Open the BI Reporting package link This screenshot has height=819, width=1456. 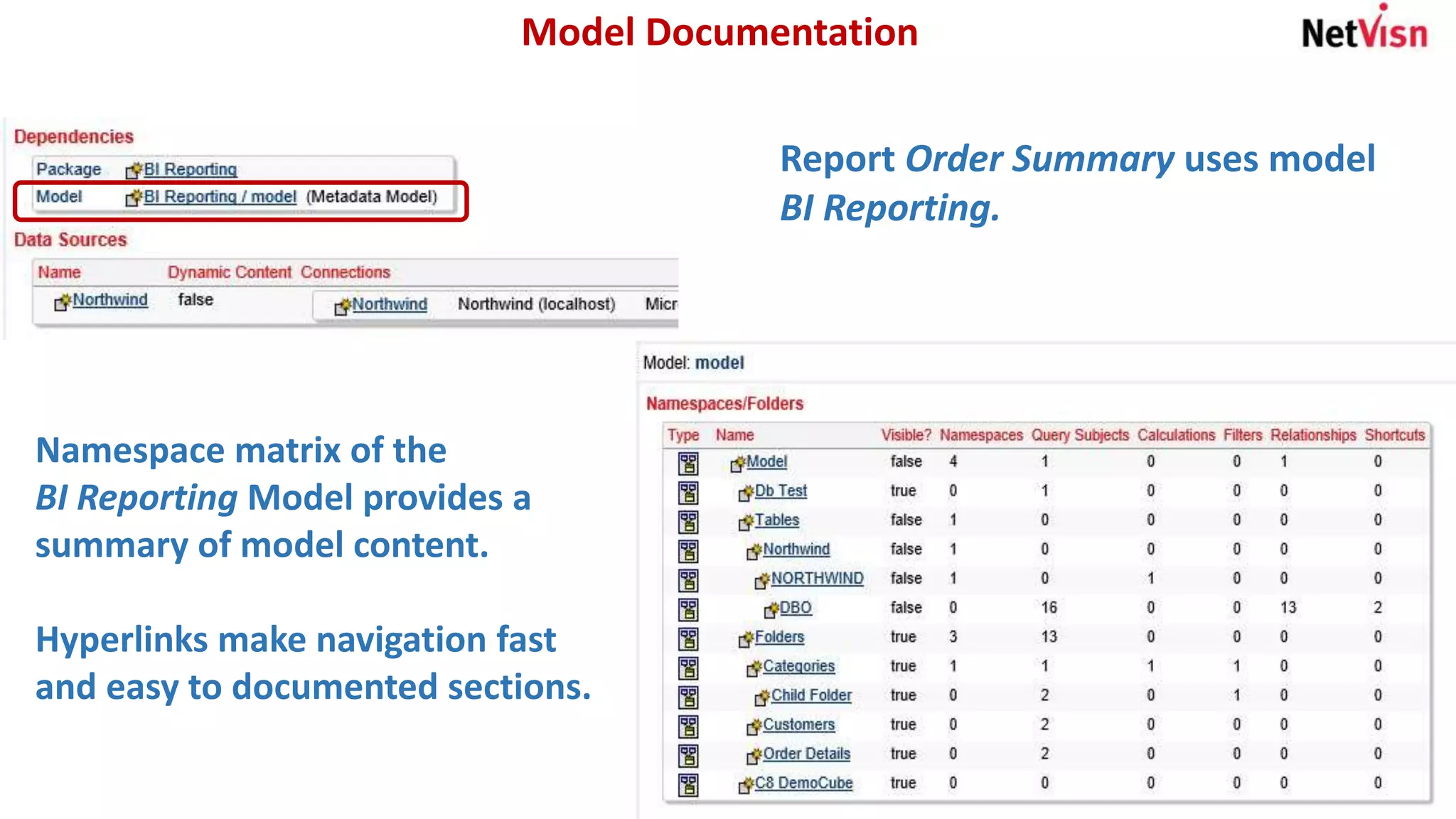[x=190, y=169]
